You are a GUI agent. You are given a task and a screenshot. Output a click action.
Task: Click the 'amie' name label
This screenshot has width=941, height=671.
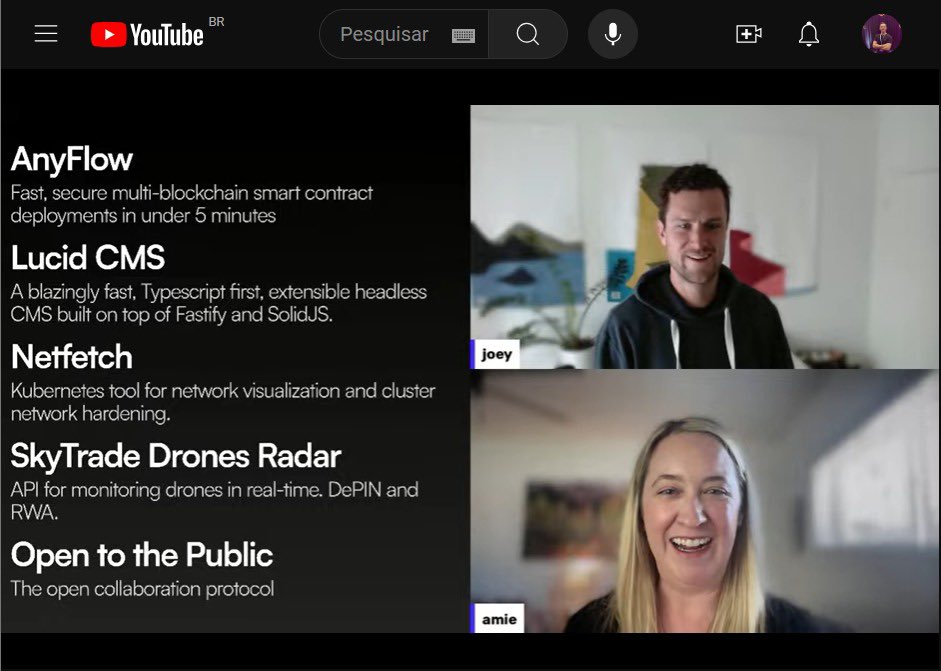[498, 619]
